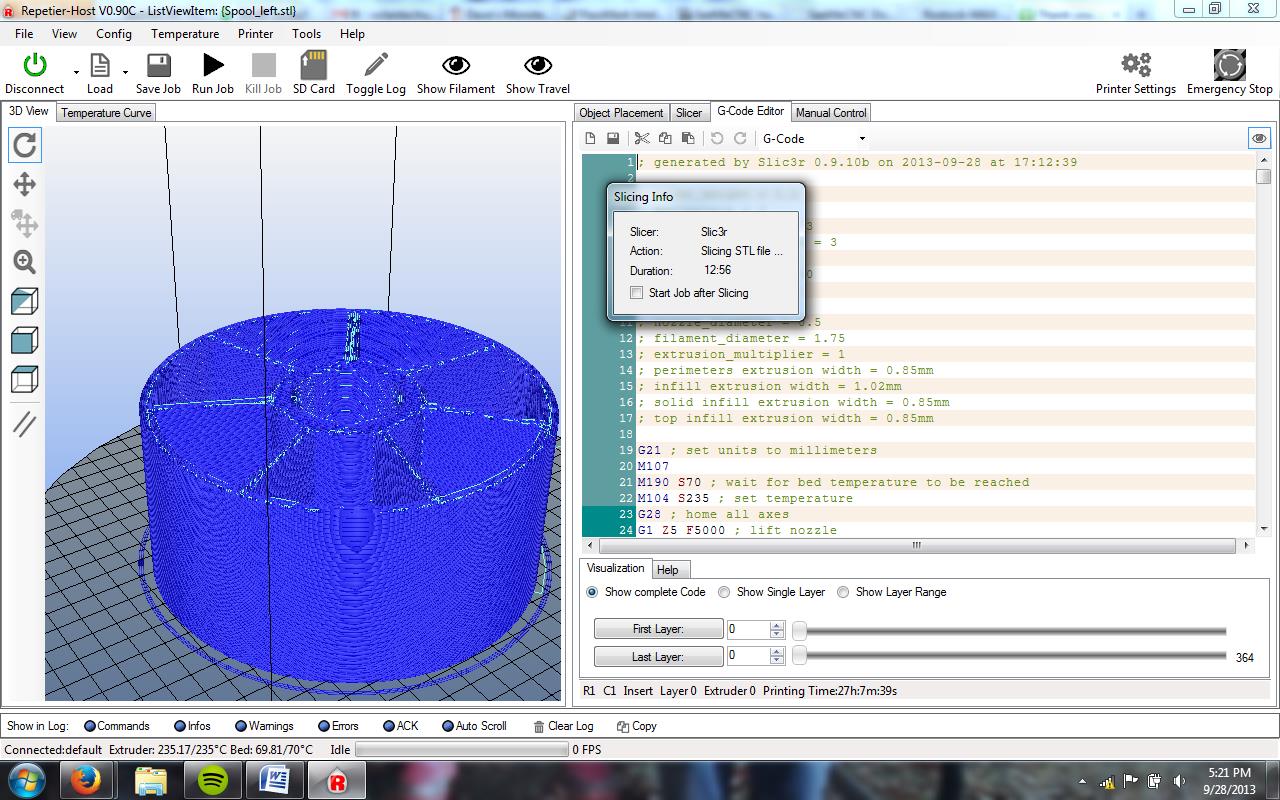The width and height of the screenshot is (1280, 800).
Task: Switch to the Manual Control tab
Action: [831, 113]
